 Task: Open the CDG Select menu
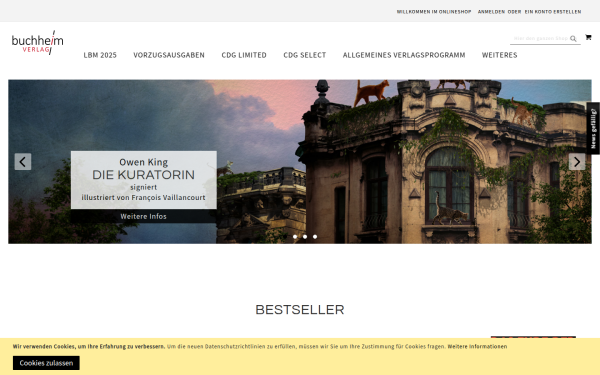click(x=305, y=55)
